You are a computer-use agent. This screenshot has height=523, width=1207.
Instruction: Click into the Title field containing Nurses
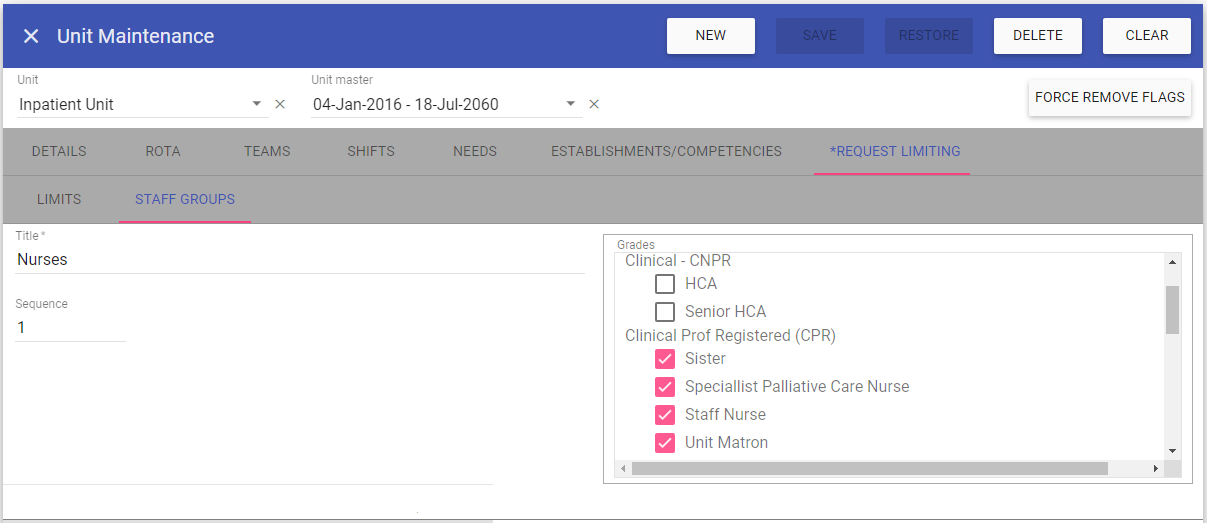300,259
